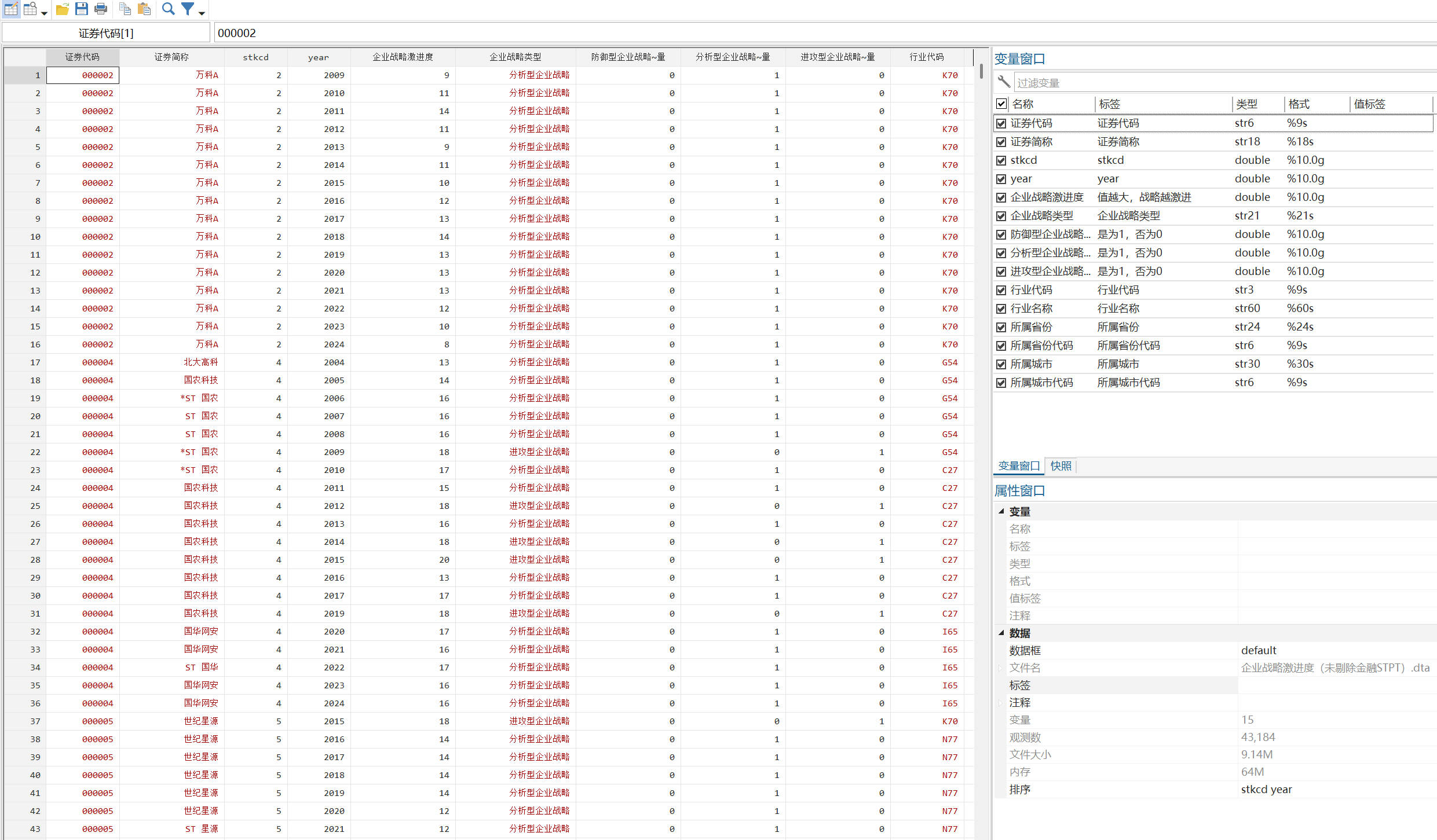The image size is (1437, 840).
Task: Click the 企业战略激进度 column header
Action: (x=403, y=57)
